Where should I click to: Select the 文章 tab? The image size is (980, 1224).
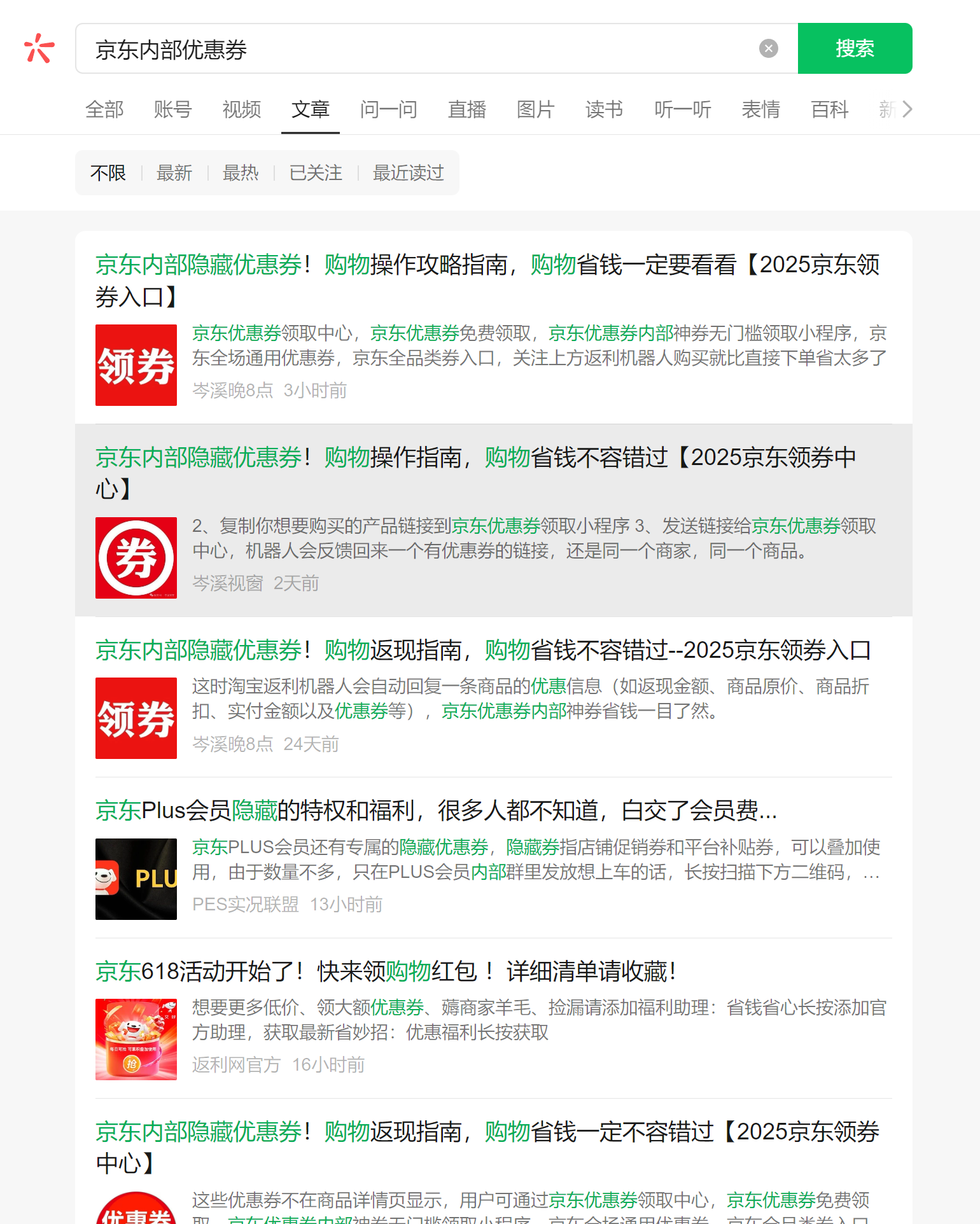(311, 109)
